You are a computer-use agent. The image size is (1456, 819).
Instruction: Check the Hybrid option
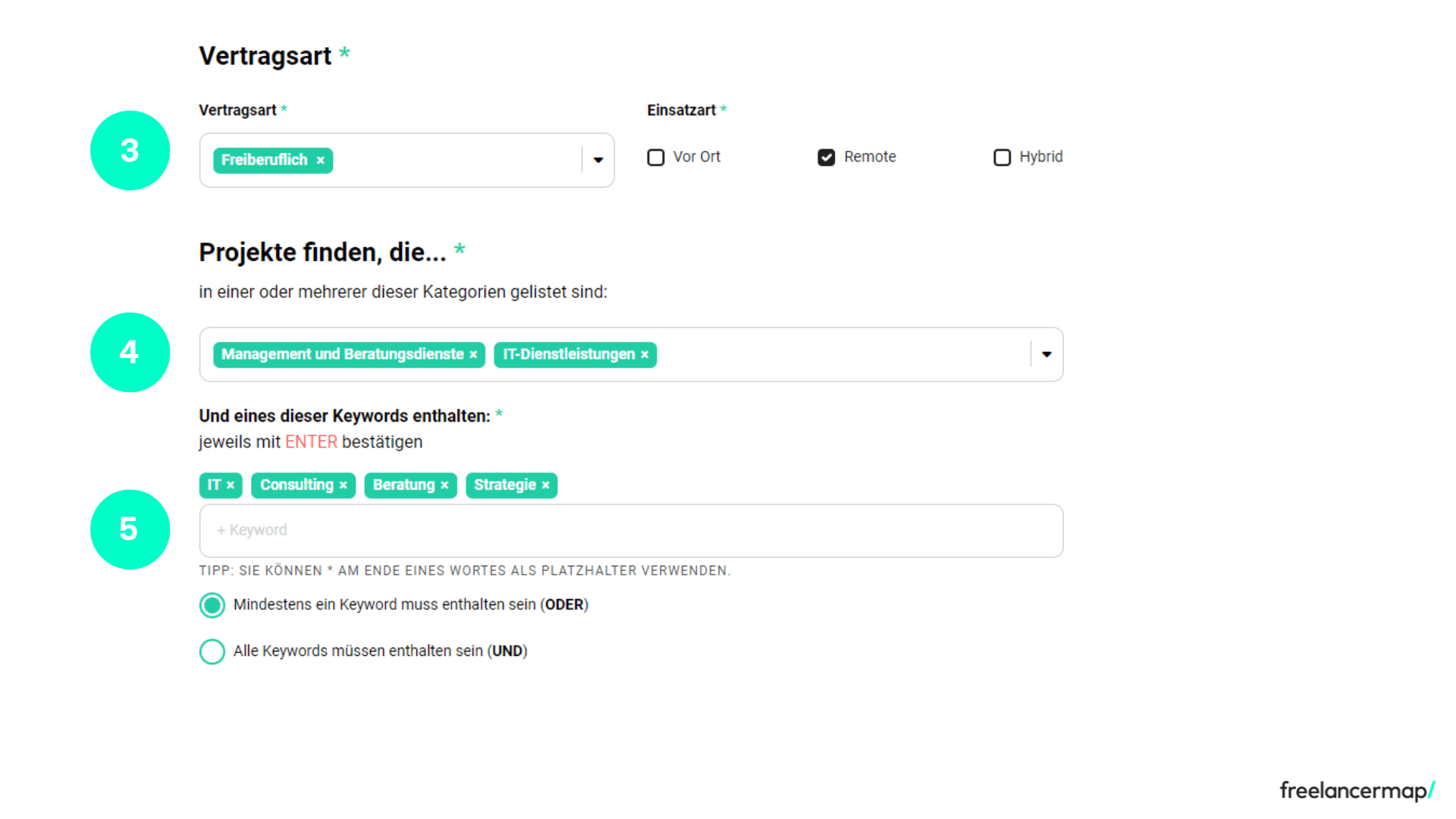(x=1002, y=157)
